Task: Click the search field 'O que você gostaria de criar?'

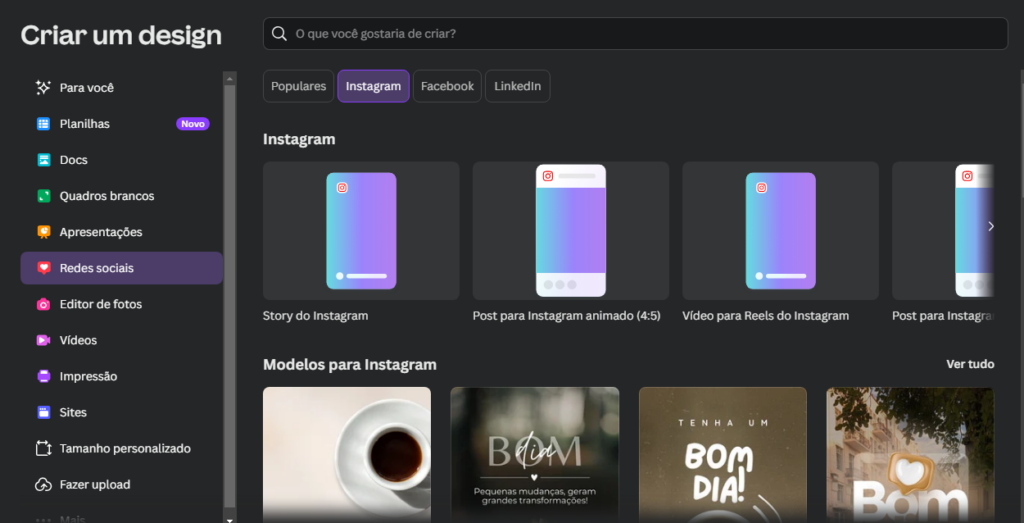Action: pyautogui.click(x=635, y=33)
